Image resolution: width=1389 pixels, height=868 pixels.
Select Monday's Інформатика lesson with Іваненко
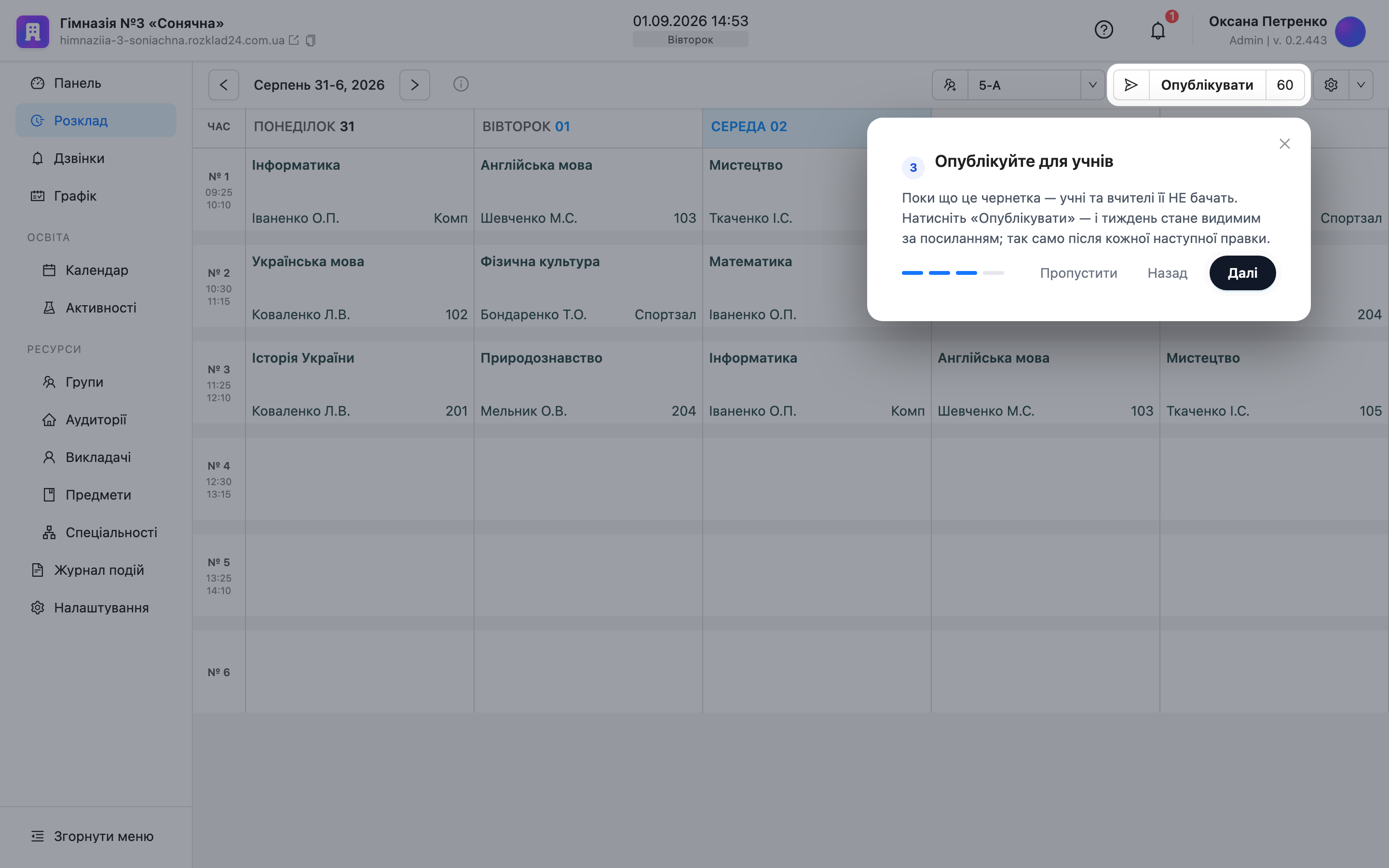[360, 190]
